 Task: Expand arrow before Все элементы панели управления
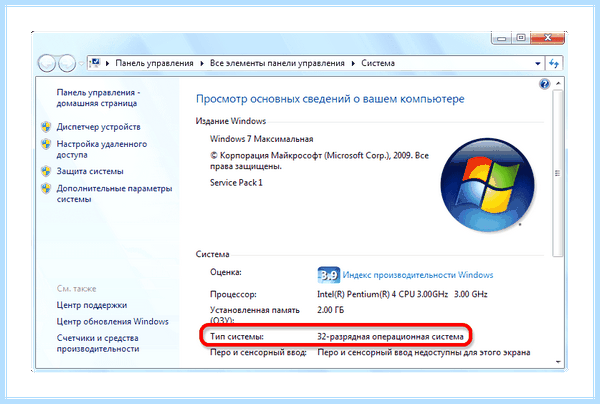[x=202, y=63]
